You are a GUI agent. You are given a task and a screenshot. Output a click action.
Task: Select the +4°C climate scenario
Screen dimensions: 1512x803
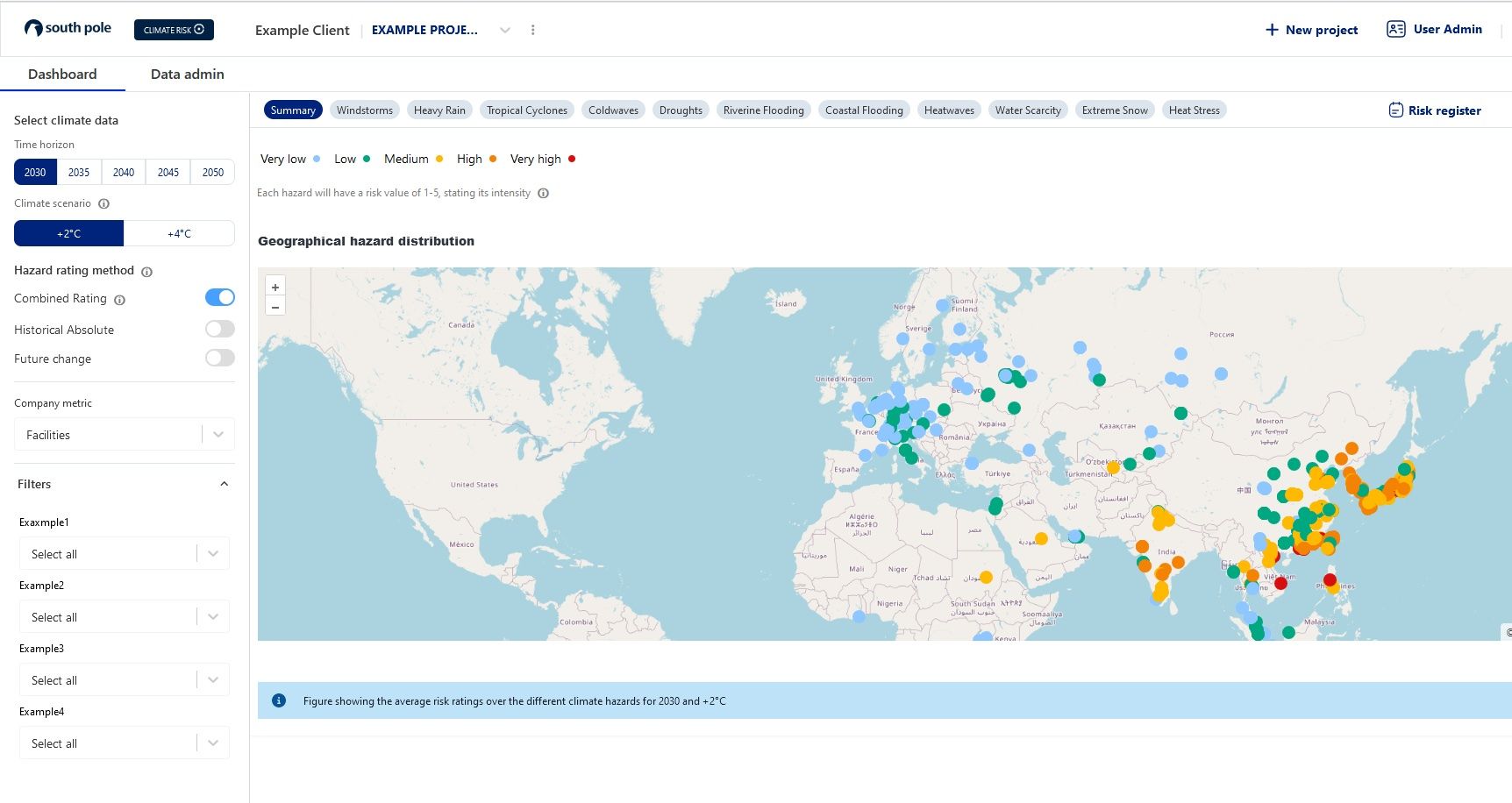(x=179, y=234)
